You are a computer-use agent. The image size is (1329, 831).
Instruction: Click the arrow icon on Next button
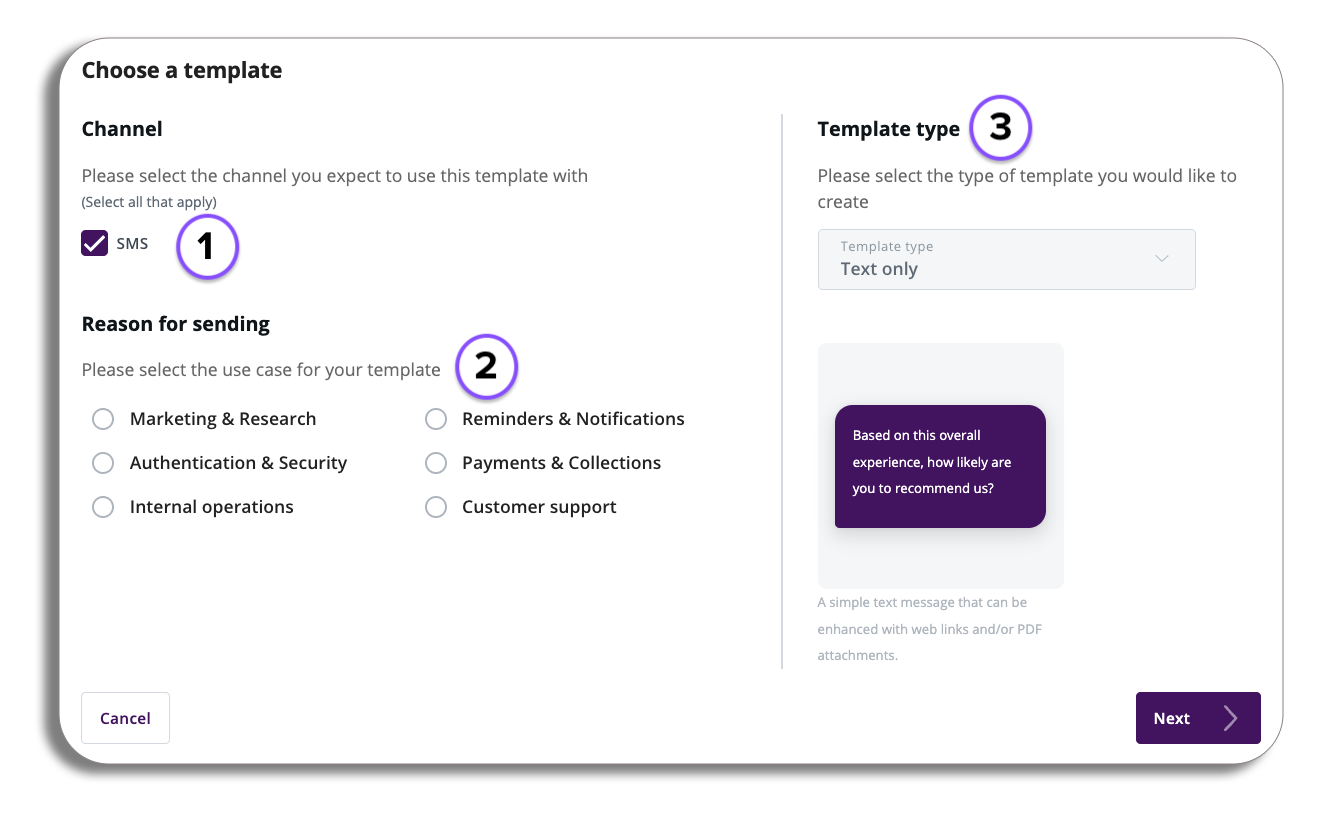coord(1231,718)
